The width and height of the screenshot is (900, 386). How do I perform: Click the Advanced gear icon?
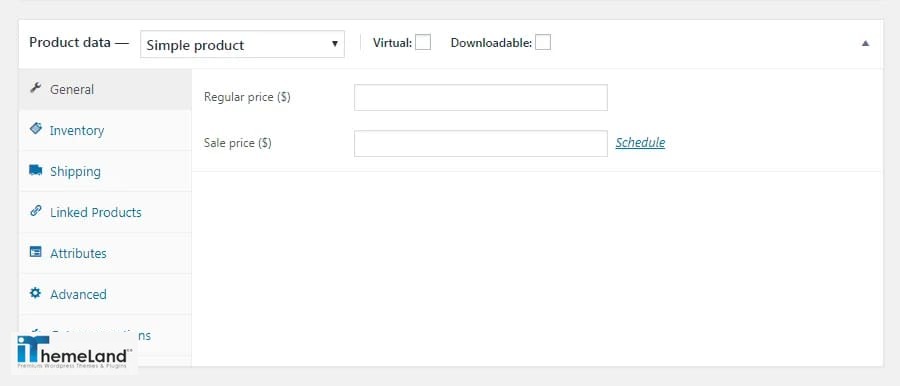pos(36,293)
